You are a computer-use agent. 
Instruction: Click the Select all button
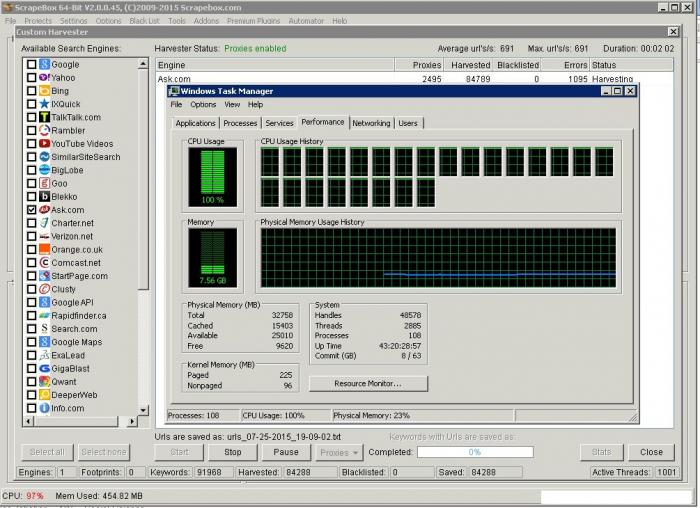47,452
